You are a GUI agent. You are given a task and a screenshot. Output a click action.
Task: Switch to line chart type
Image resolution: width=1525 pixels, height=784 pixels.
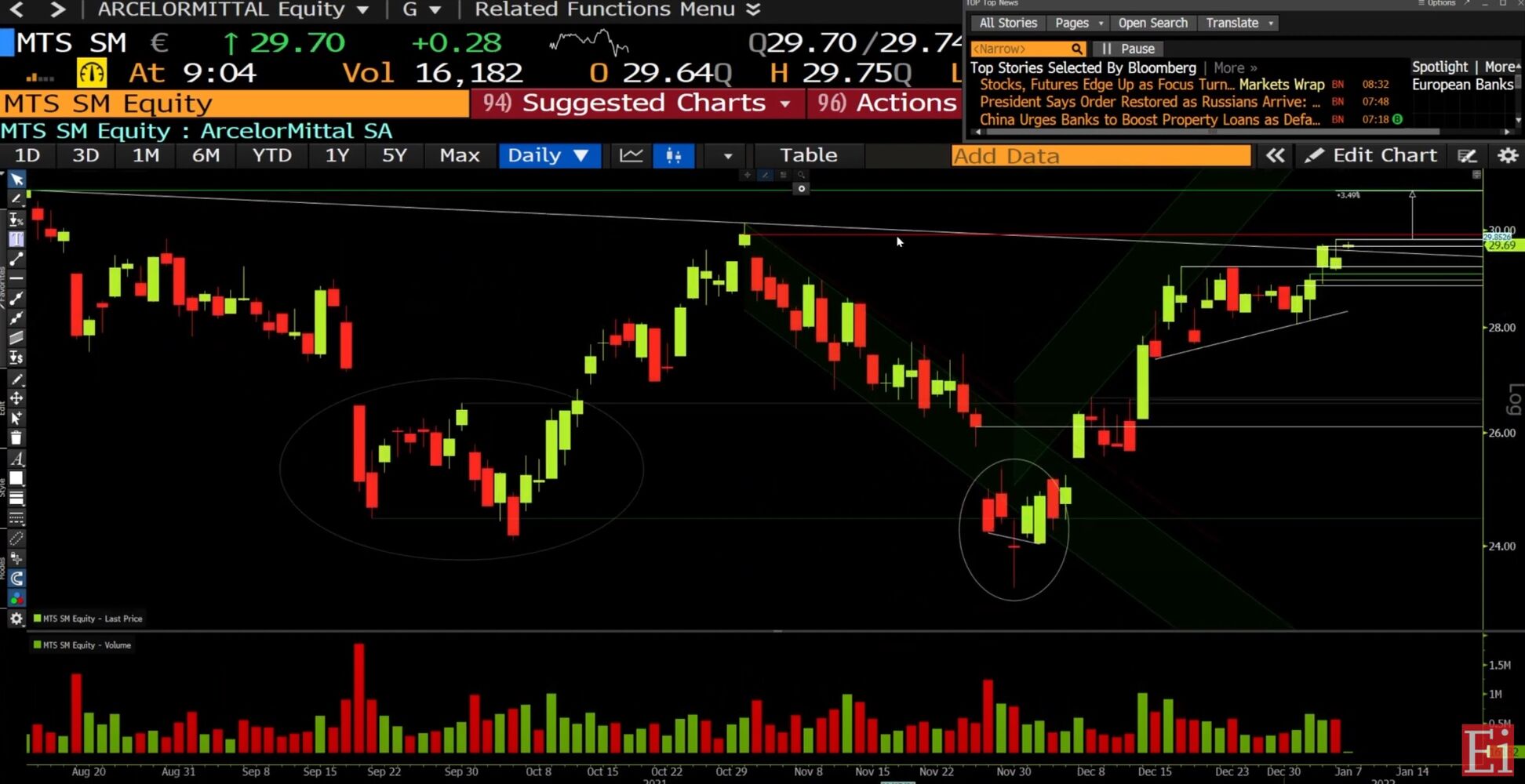631,155
